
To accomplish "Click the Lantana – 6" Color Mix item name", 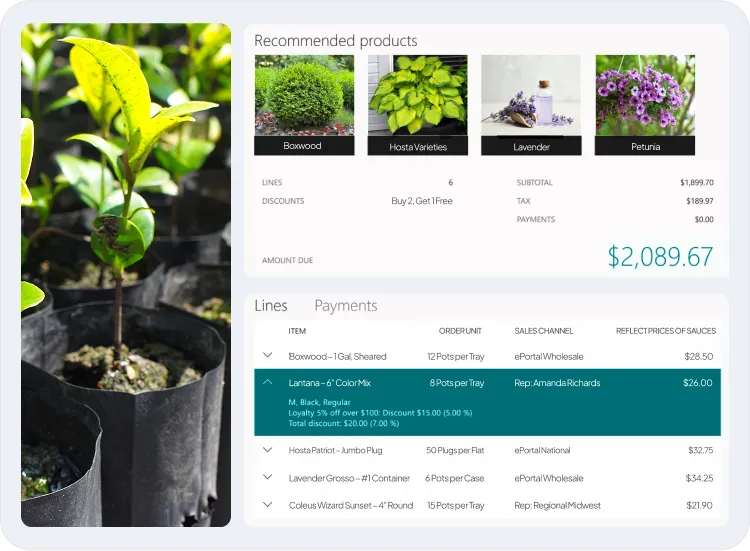I will (x=330, y=383).
